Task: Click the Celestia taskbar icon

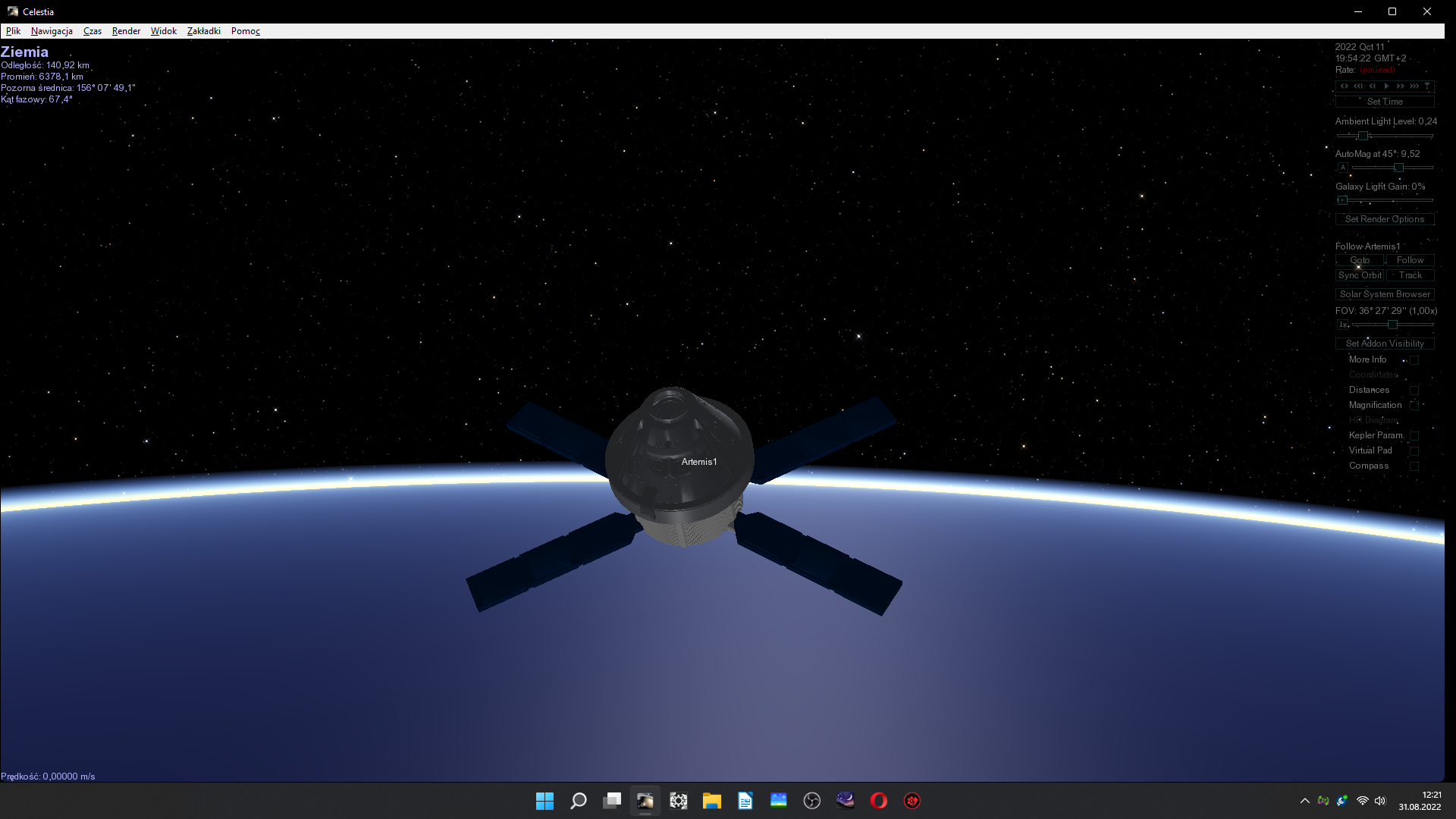Action: 645,801
